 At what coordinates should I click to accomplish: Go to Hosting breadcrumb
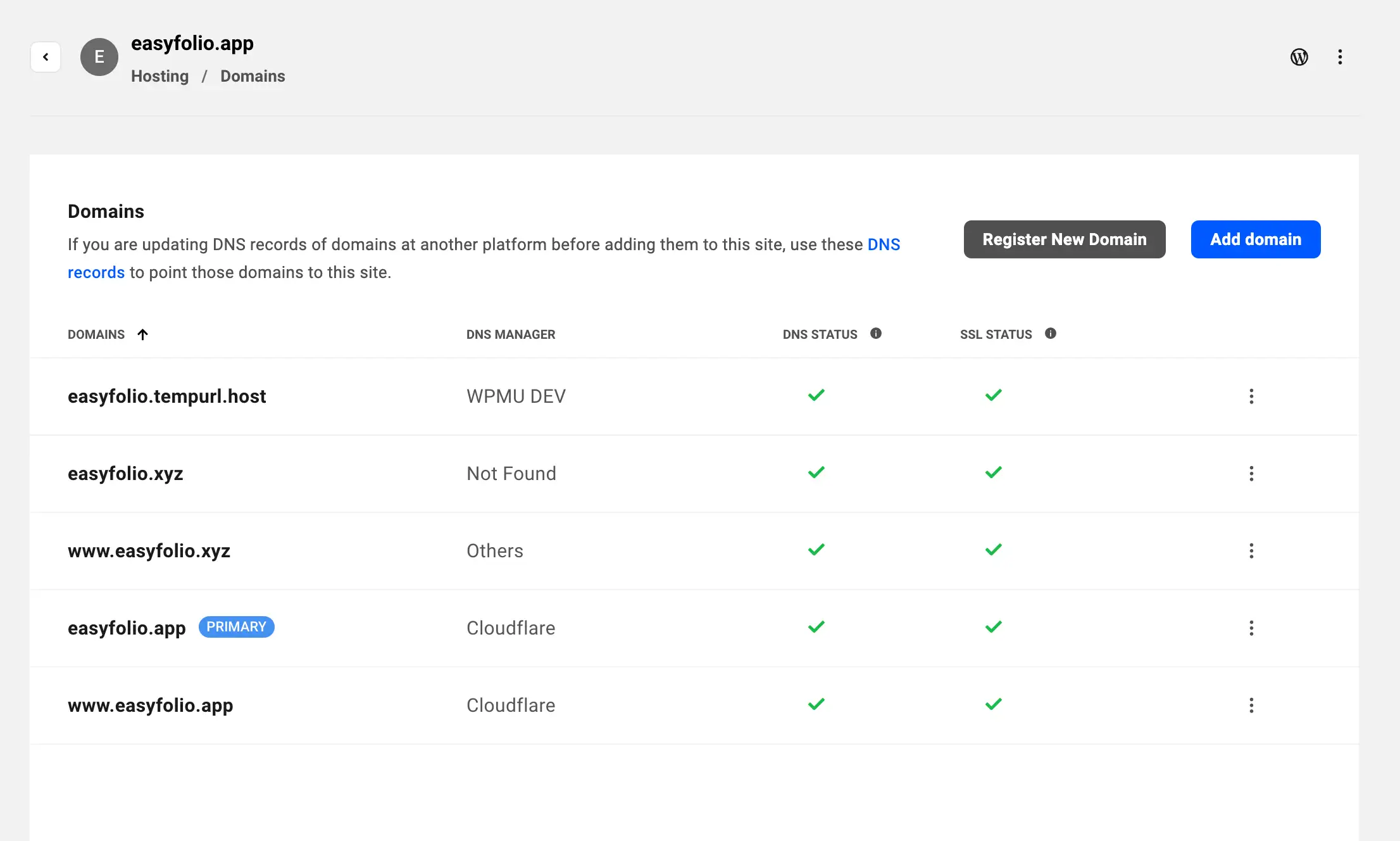[x=160, y=76]
